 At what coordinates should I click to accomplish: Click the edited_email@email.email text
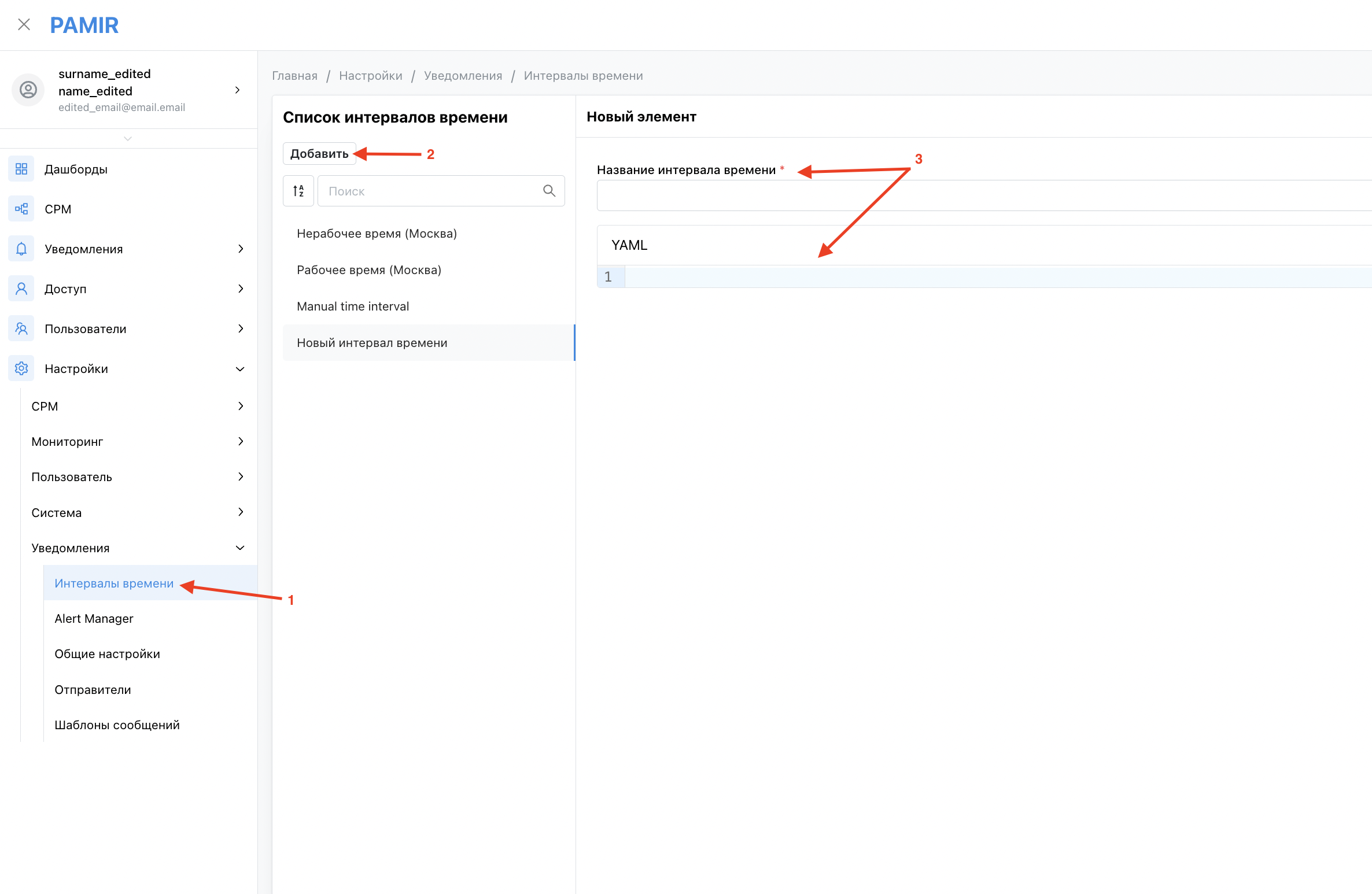pyautogui.click(x=121, y=107)
